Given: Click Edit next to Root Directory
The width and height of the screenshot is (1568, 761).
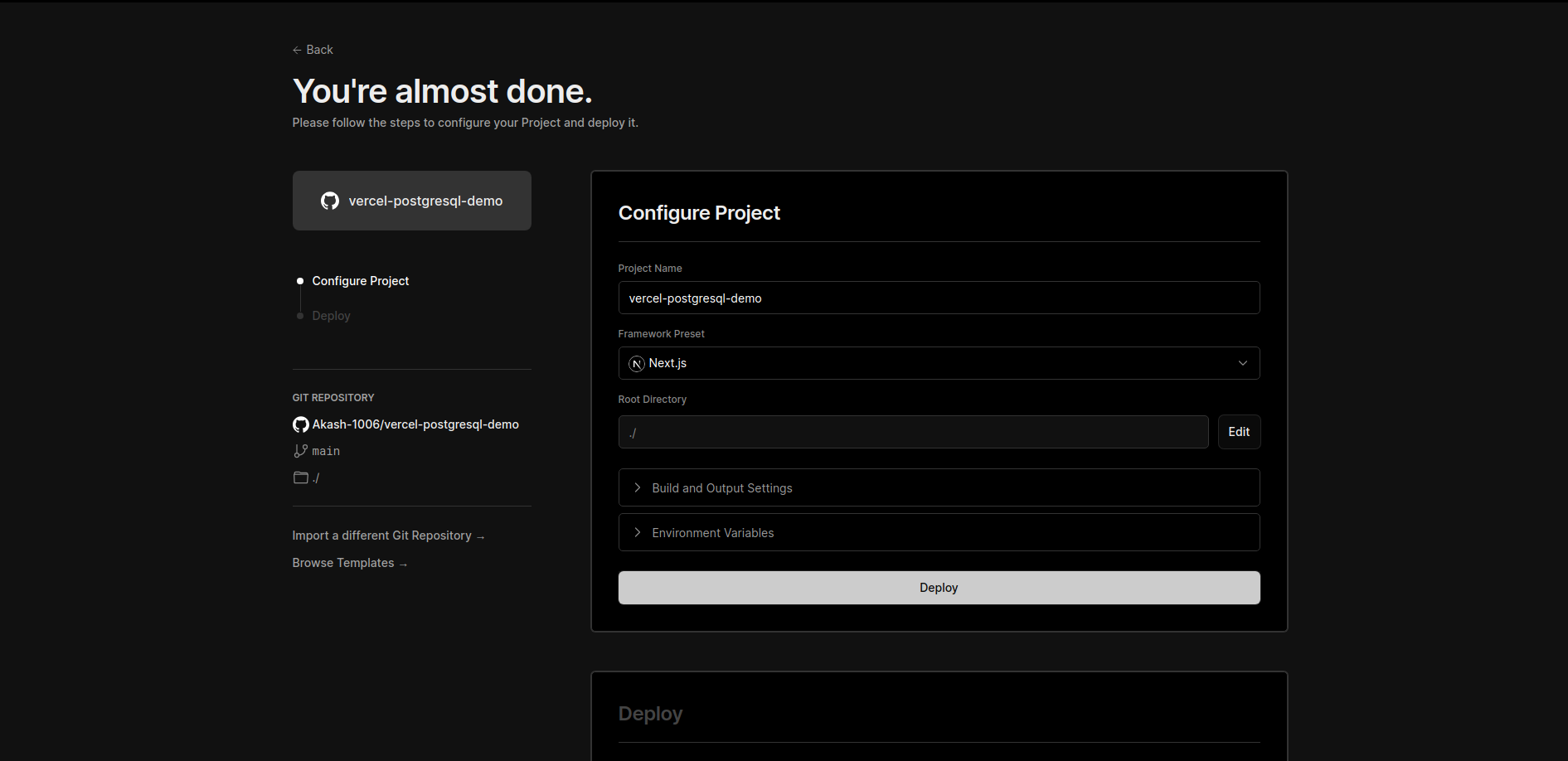Looking at the screenshot, I should [1239, 432].
